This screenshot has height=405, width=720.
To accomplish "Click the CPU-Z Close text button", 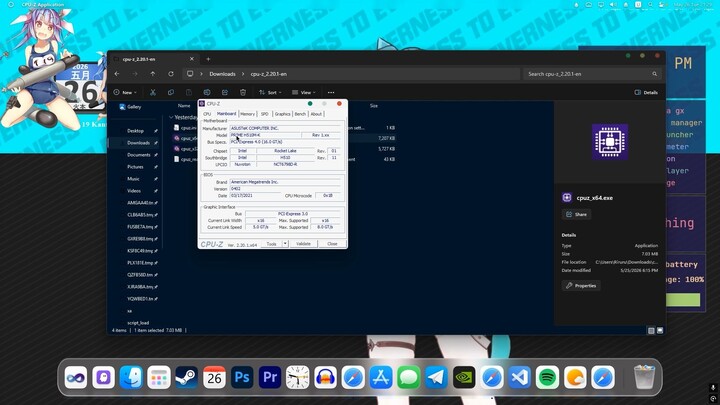I will point(332,244).
